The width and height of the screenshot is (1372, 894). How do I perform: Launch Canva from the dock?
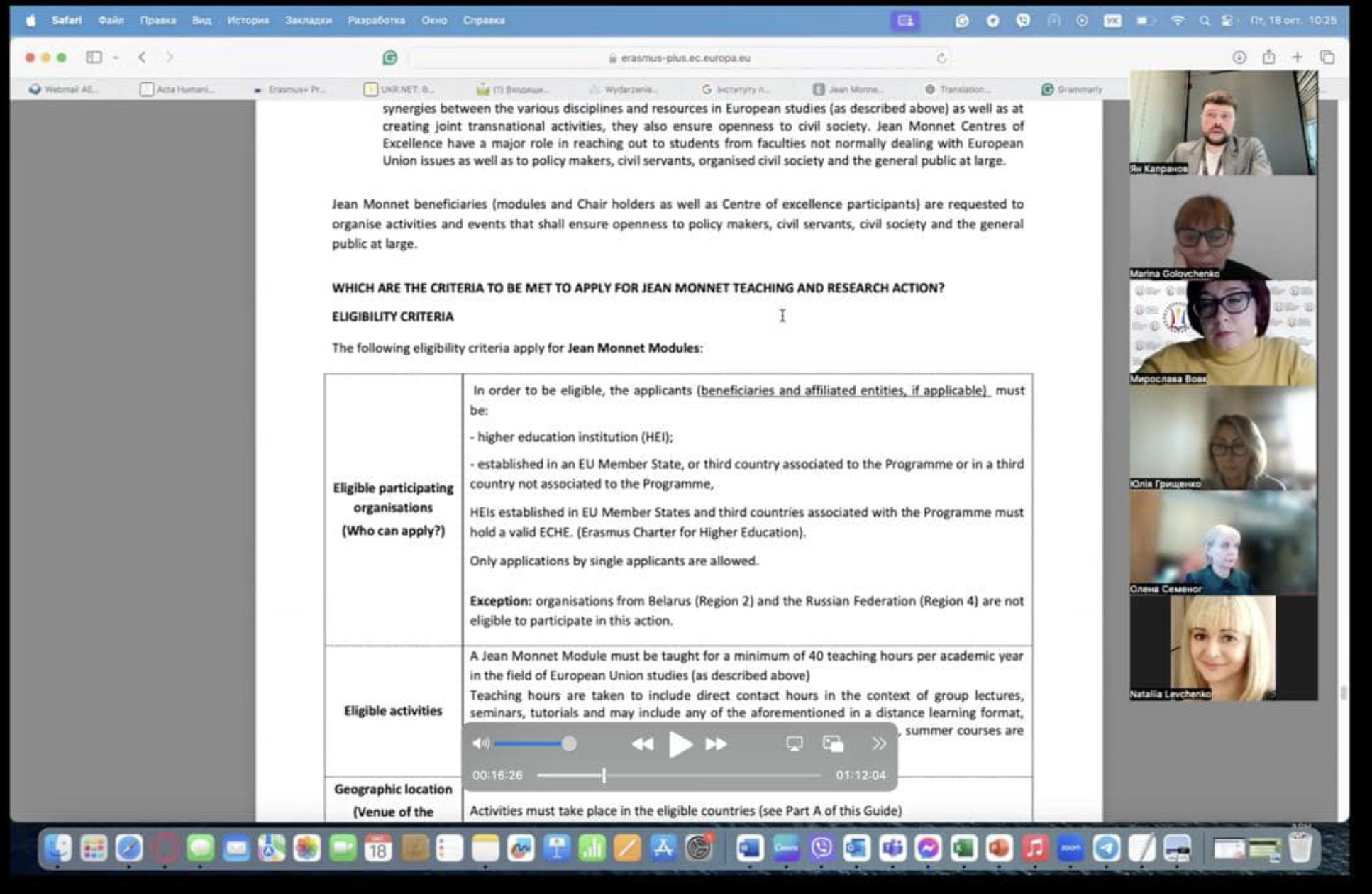(x=785, y=848)
